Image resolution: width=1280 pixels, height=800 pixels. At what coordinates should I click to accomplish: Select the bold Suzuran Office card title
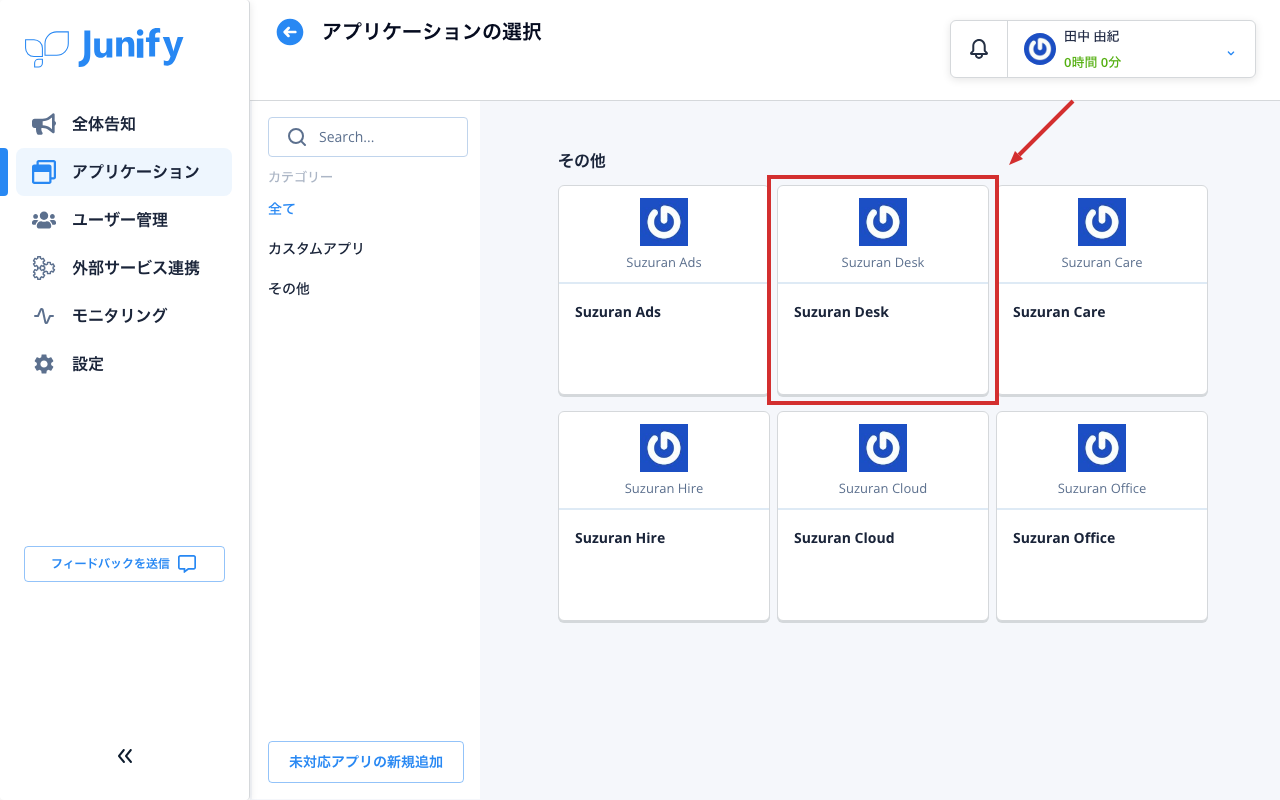tap(1064, 538)
